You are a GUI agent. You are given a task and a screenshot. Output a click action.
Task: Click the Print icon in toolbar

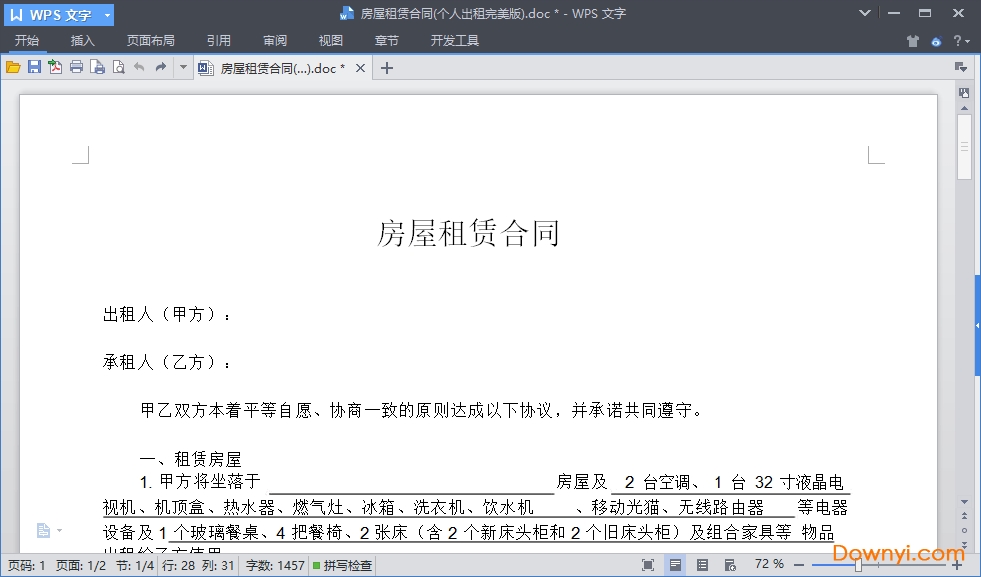(x=76, y=68)
